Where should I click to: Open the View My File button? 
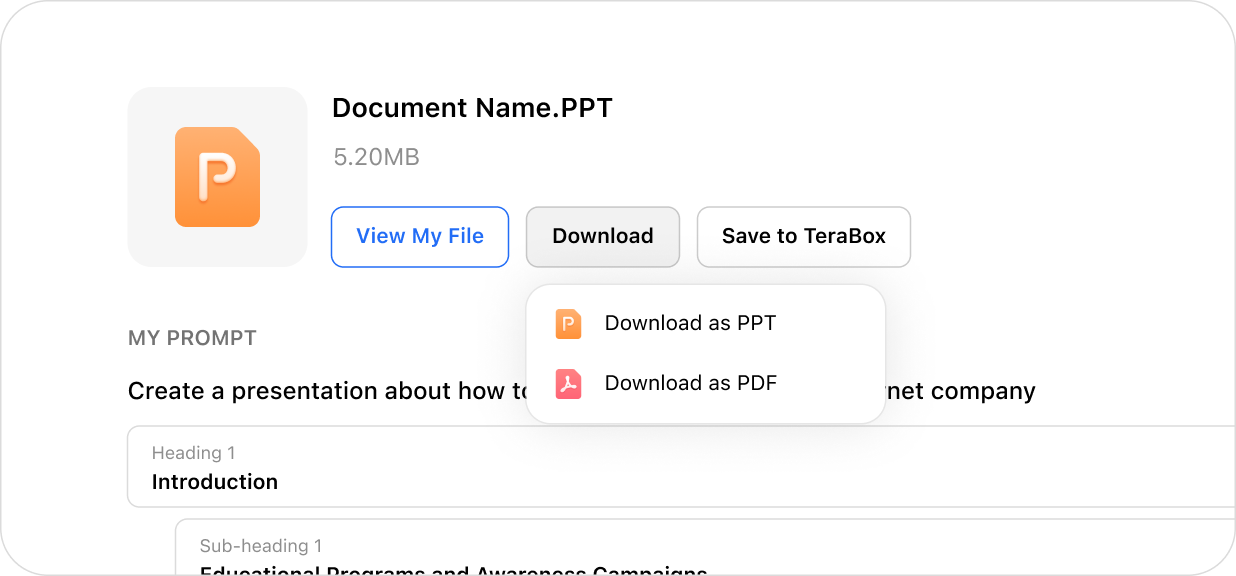coord(420,237)
